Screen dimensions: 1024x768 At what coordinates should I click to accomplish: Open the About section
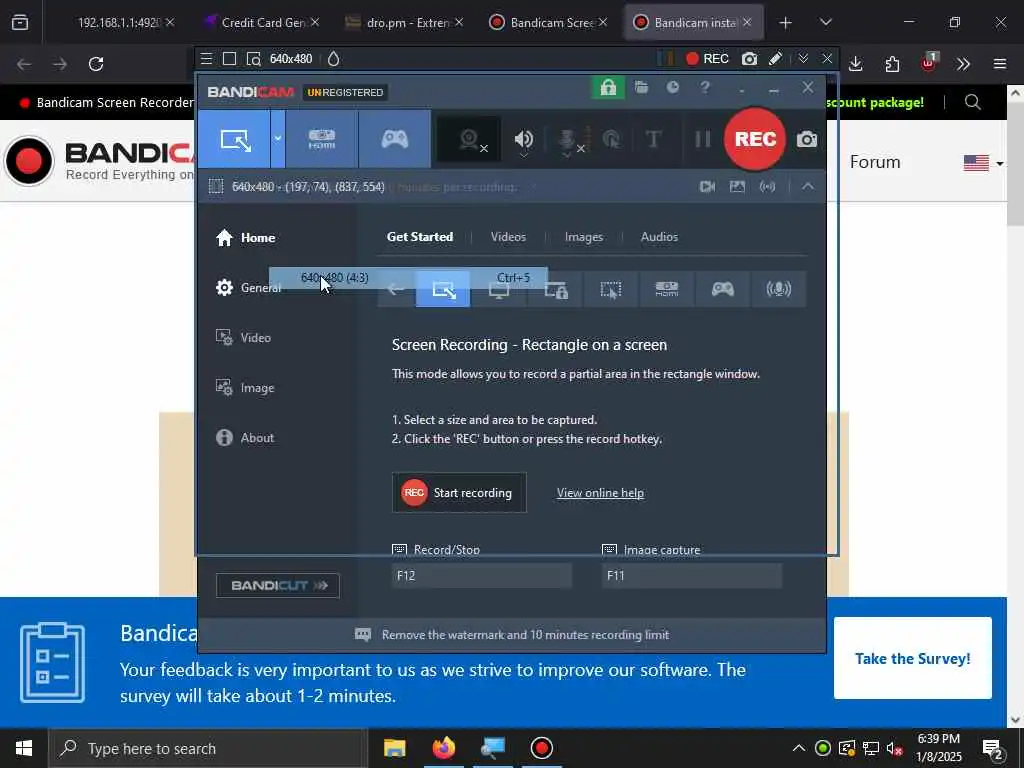coord(245,438)
